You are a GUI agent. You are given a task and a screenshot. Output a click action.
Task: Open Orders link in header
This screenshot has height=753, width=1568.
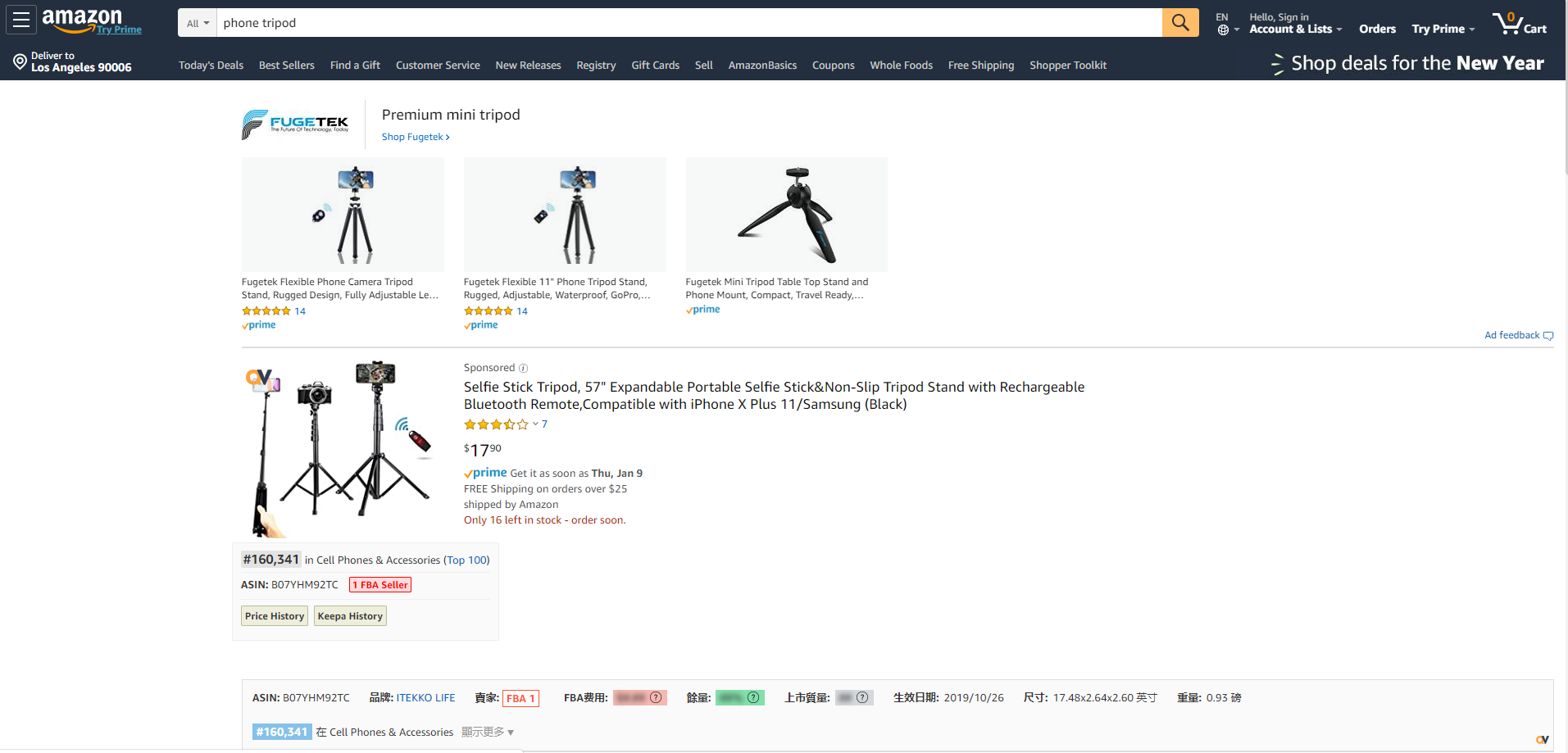point(1377,29)
